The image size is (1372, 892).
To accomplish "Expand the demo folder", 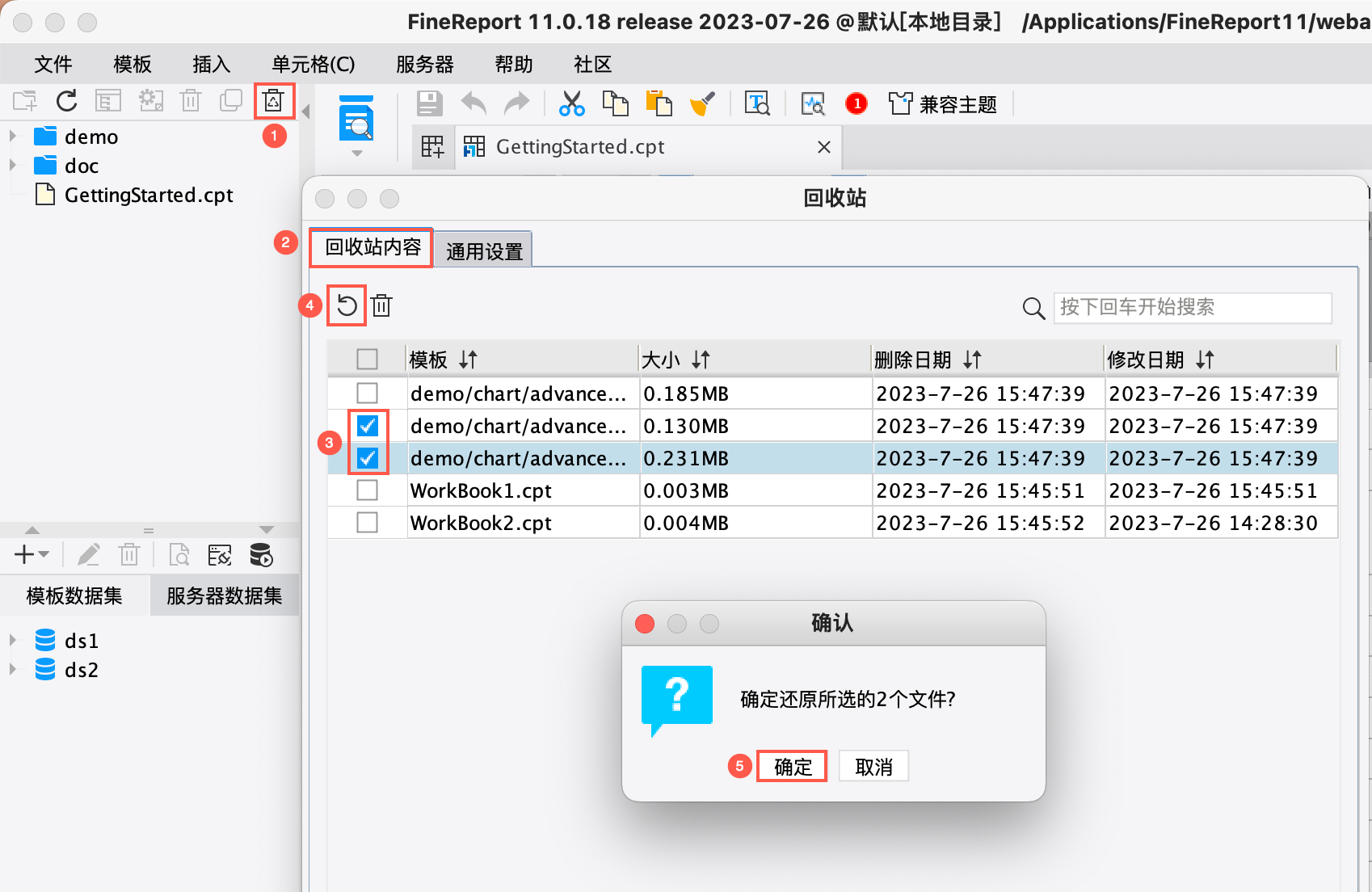I will tap(12, 136).
